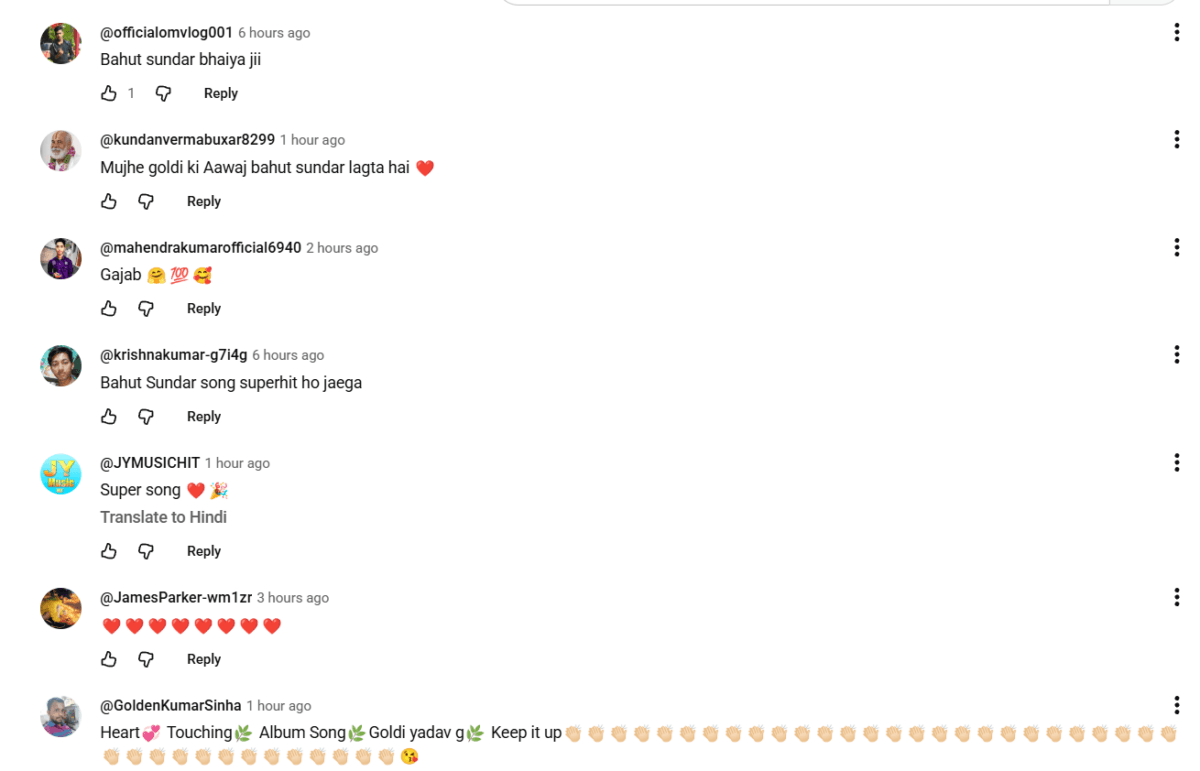The image size is (1200, 771).
Task: Click the JY Music channel avatar
Action: click(61, 474)
